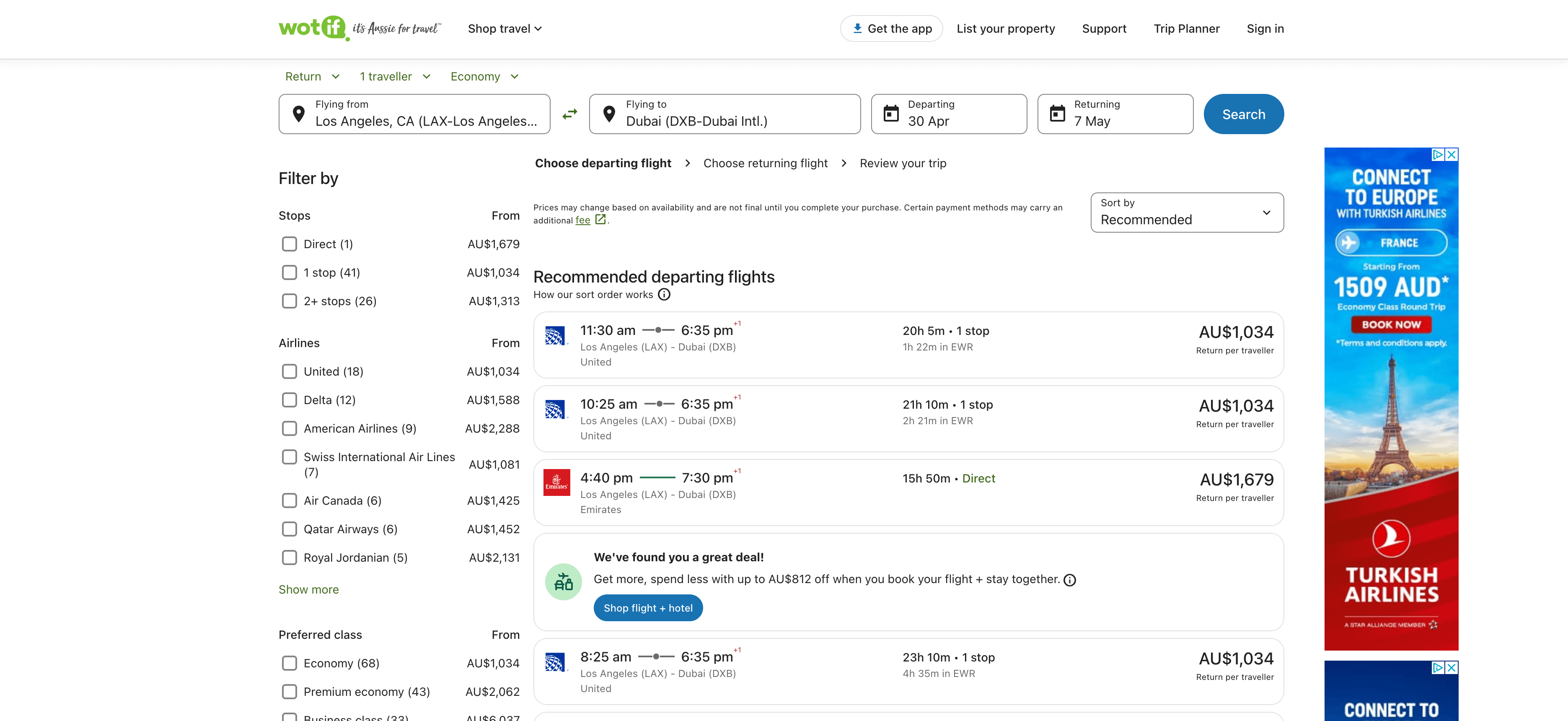1568x721 pixels.
Task: Click the sort order info icon
Action: click(x=664, y=295)
